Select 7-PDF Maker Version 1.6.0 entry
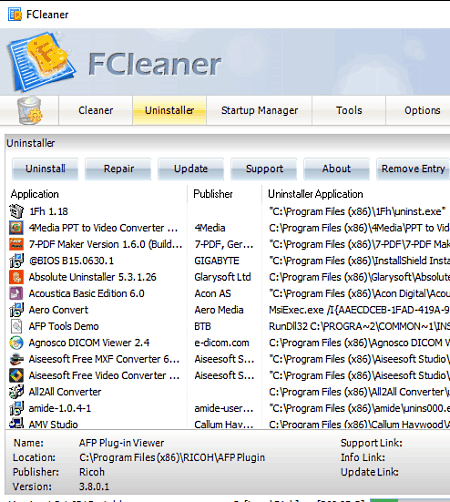This screenshot has width=450, height=502. (105, 244)
